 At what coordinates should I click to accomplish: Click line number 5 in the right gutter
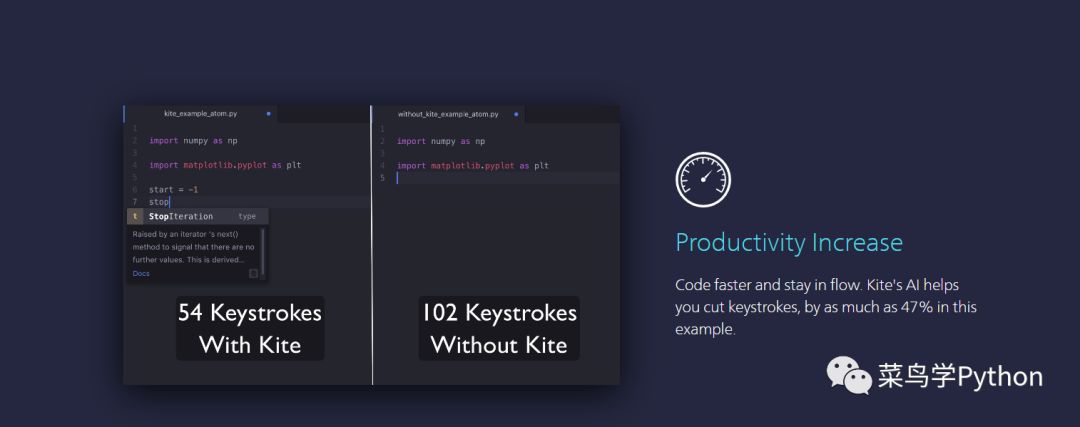point(382,178)
